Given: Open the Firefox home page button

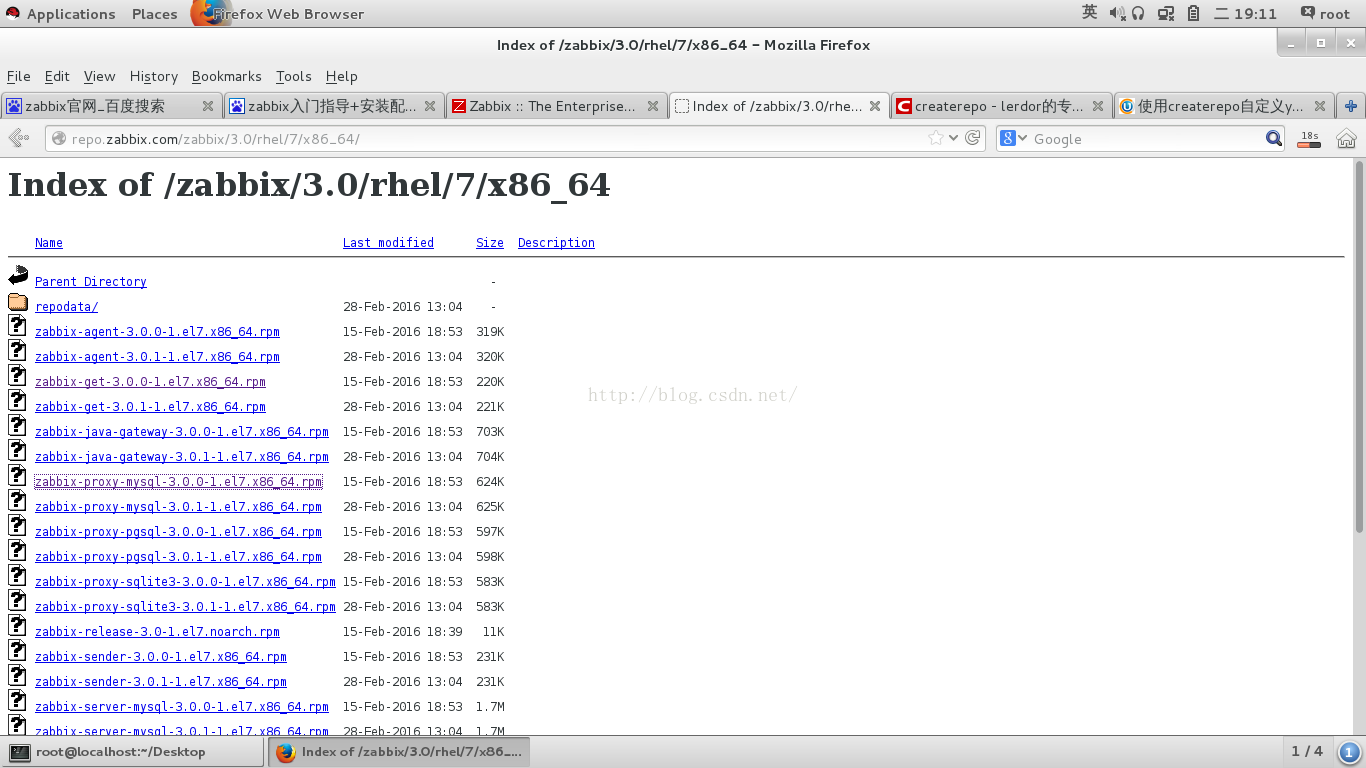Looking at the screenshot, I should tap(1347, 139).
